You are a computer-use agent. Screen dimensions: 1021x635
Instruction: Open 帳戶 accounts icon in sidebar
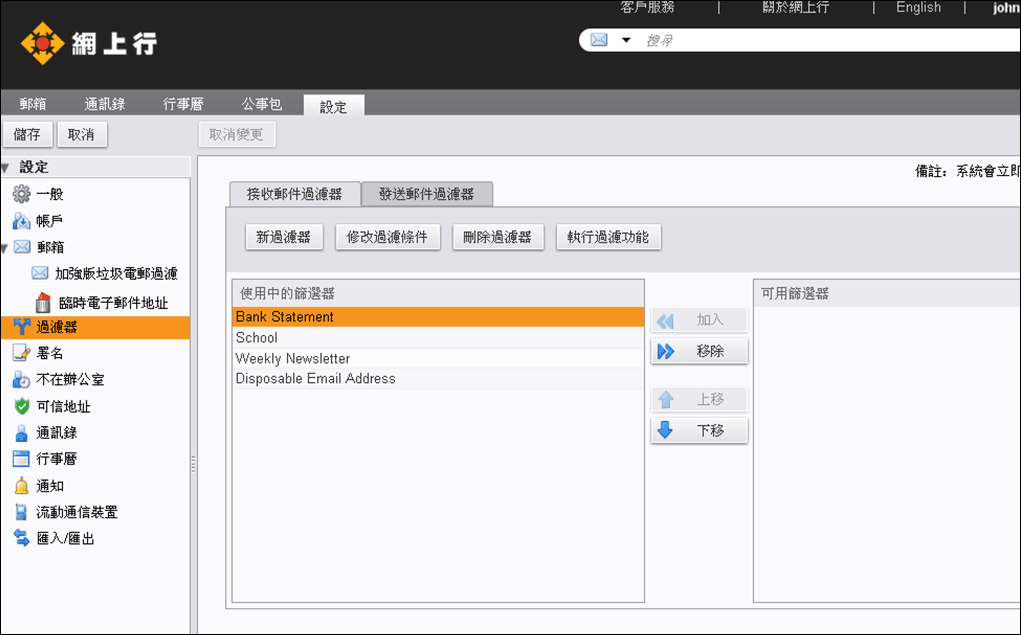point(21,221)
